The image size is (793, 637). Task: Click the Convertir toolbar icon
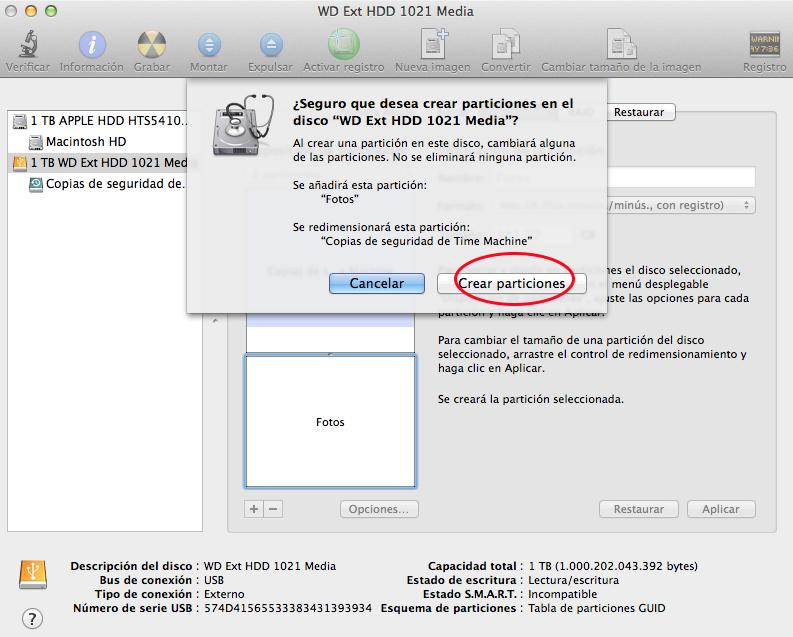[x=505, y=46]
